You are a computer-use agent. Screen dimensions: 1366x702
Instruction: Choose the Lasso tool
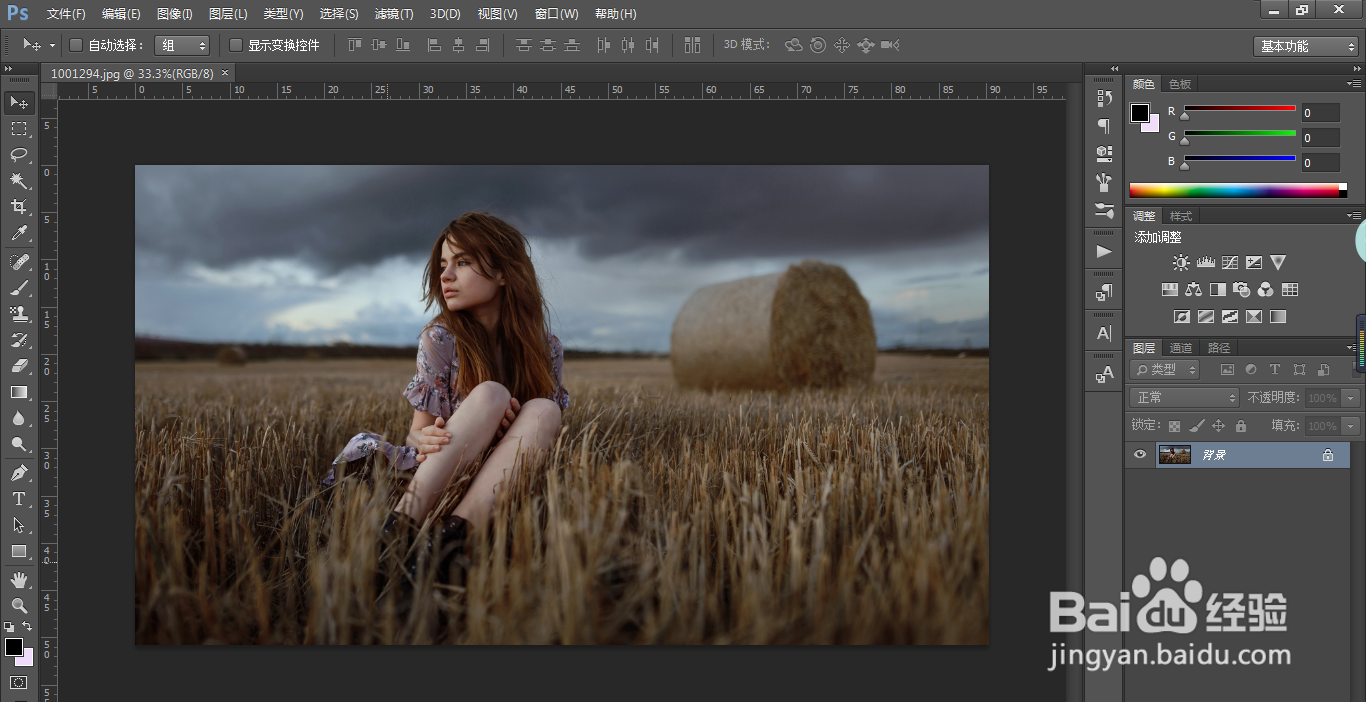(19, 154)
